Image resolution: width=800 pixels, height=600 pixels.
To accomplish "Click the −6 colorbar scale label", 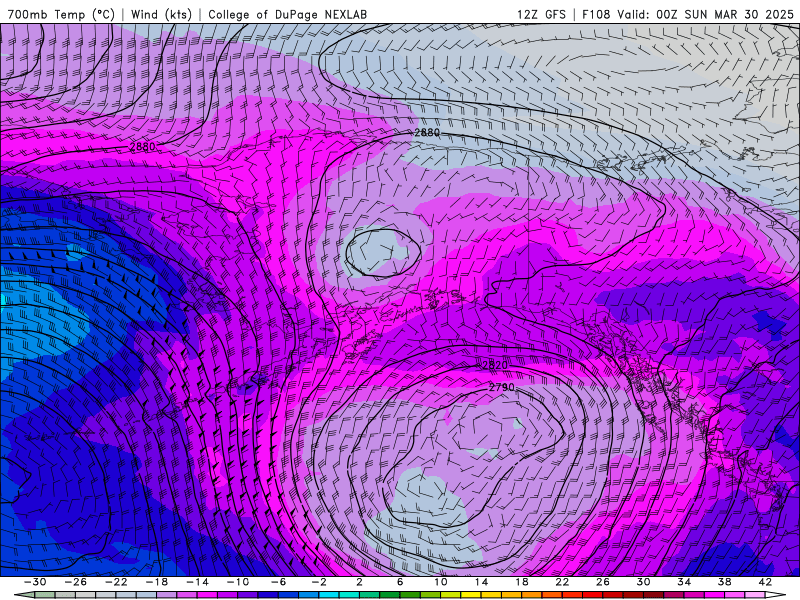I will point(278,582).
